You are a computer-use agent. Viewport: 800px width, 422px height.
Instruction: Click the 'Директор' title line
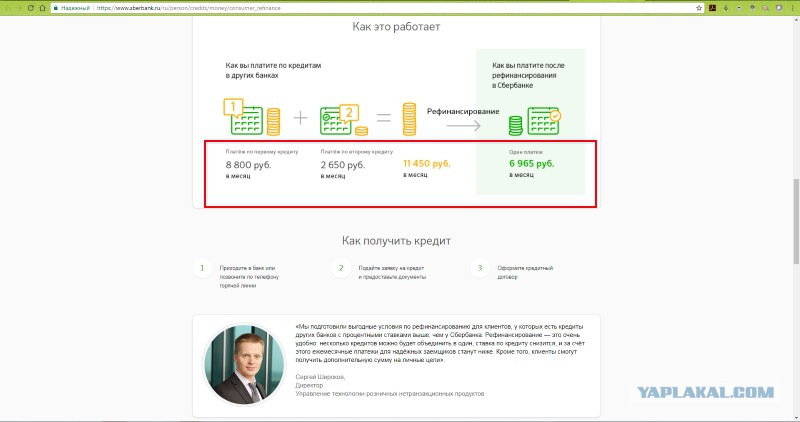pyautogui.click(x=309, y=385)
